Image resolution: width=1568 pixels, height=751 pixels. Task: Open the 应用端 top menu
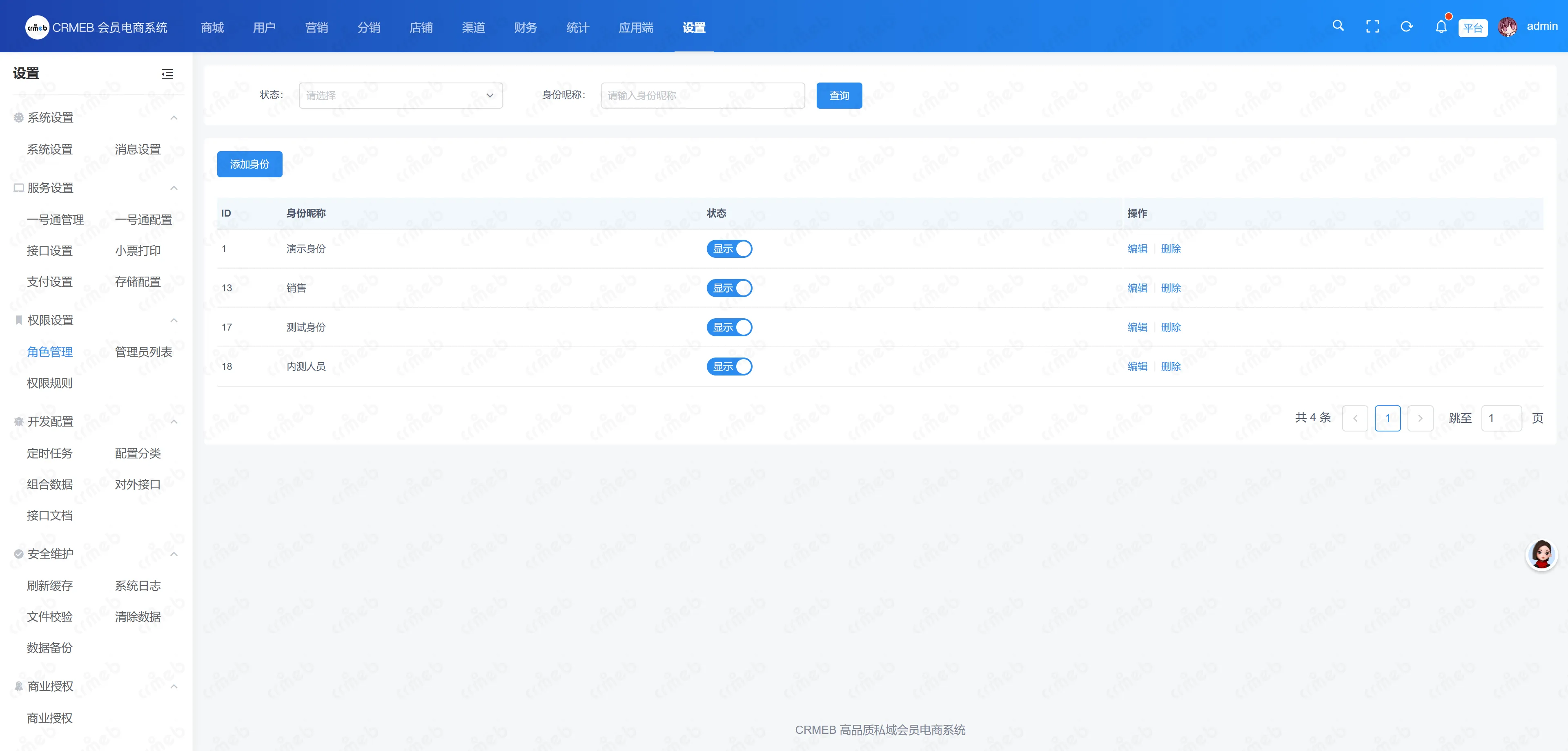pos(636,27)
